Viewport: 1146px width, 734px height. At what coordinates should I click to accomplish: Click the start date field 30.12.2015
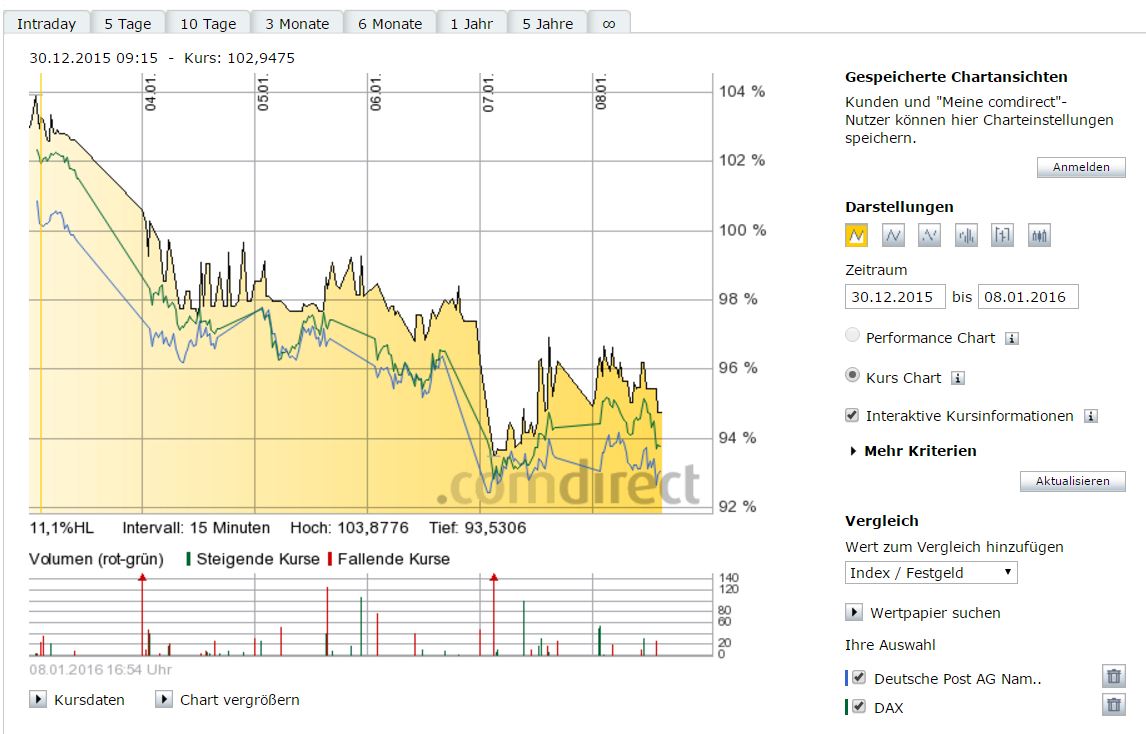point(895,297)
